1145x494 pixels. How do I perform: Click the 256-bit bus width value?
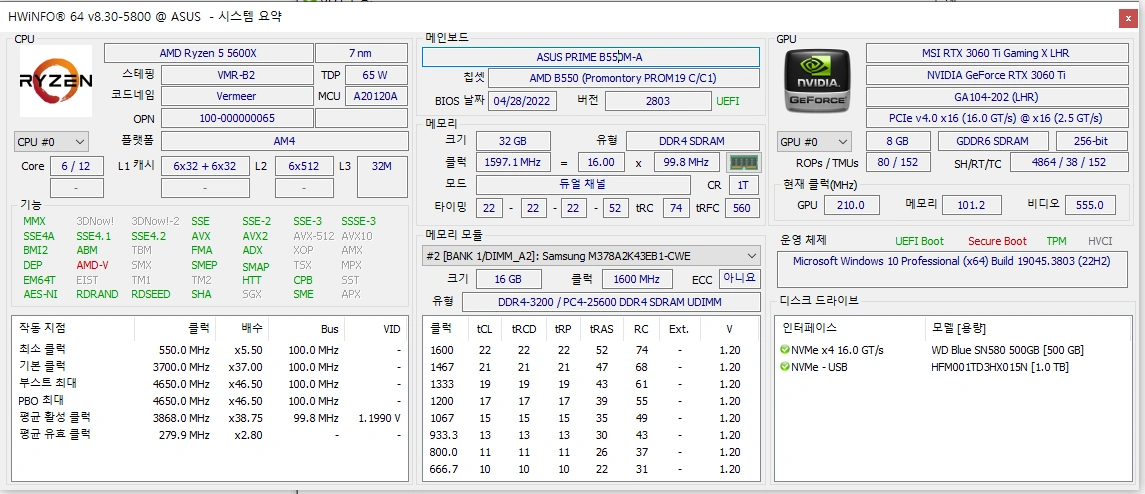[x=1090, y=141]
